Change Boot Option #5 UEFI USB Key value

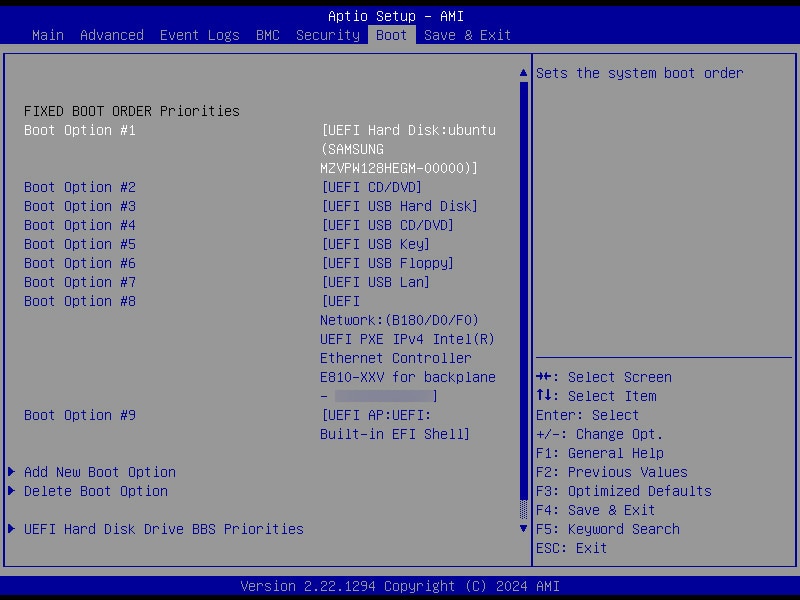point(376,244)
